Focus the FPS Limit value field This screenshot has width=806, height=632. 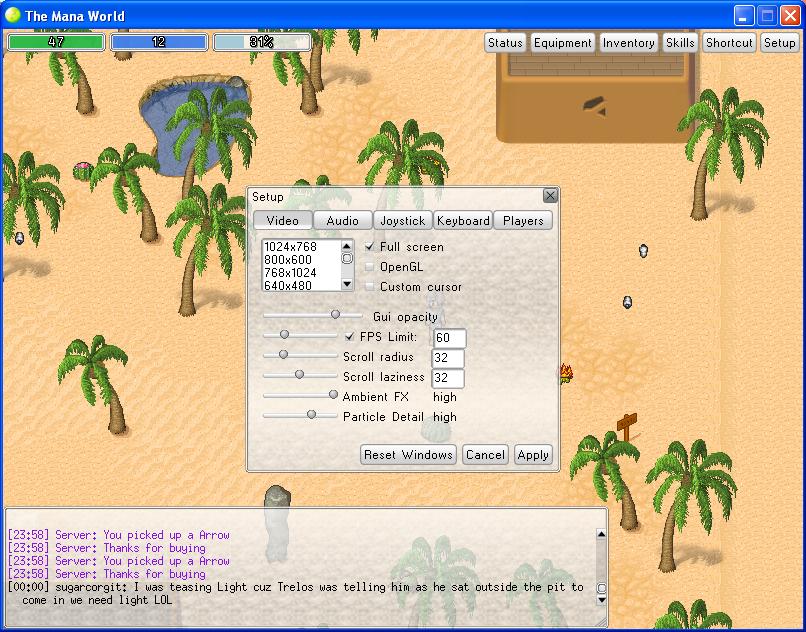[x=450, y=338]
